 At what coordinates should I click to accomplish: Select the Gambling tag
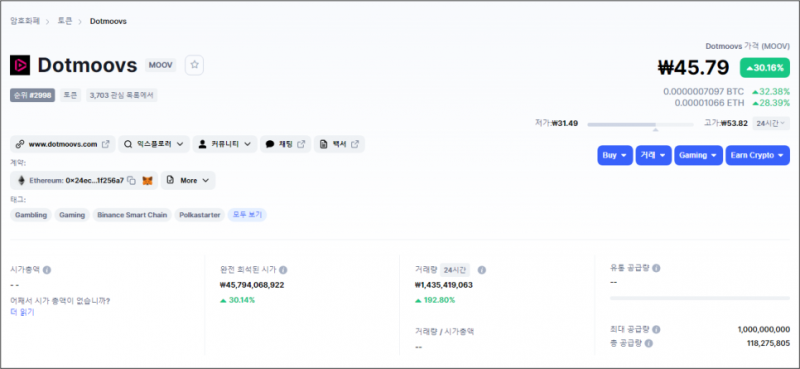31,215
